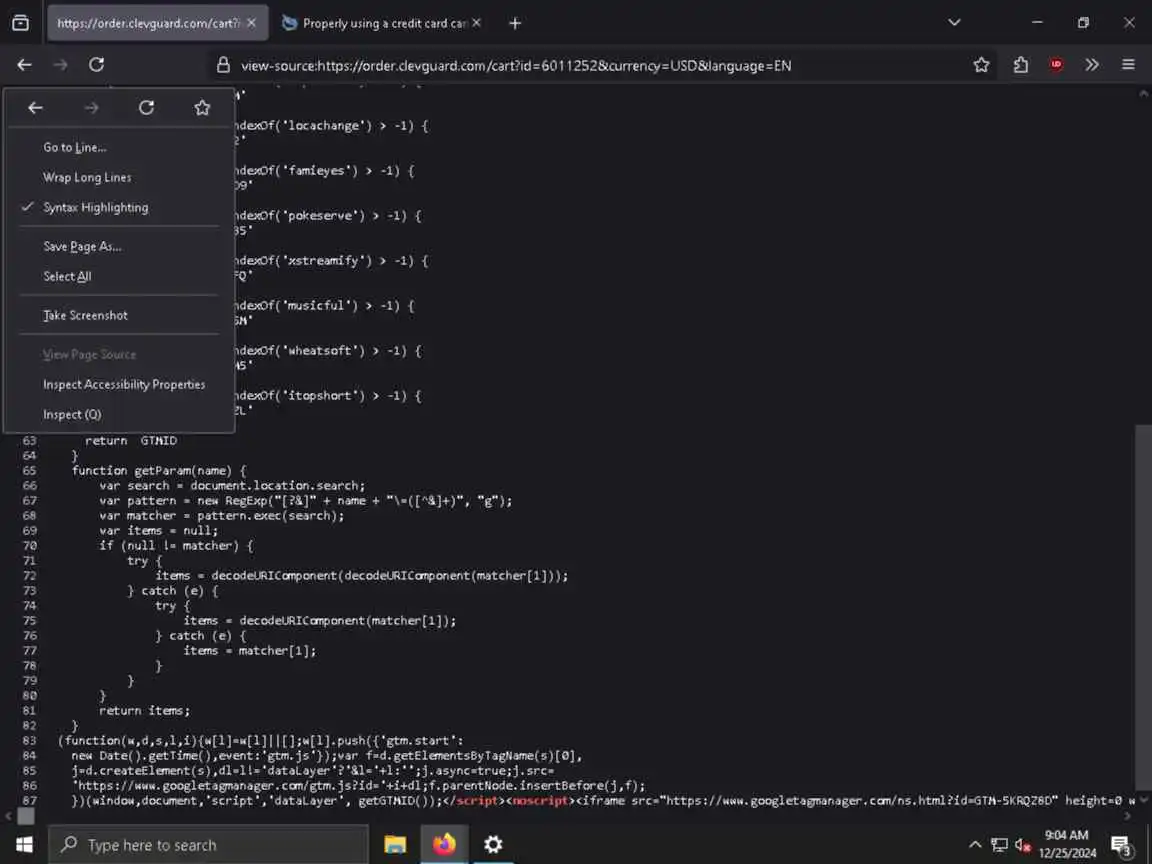Image resolution: width=1152 pixels, height=864 pixels.
Task: Click the muted volume tray icon
Action: (1022, 844)
